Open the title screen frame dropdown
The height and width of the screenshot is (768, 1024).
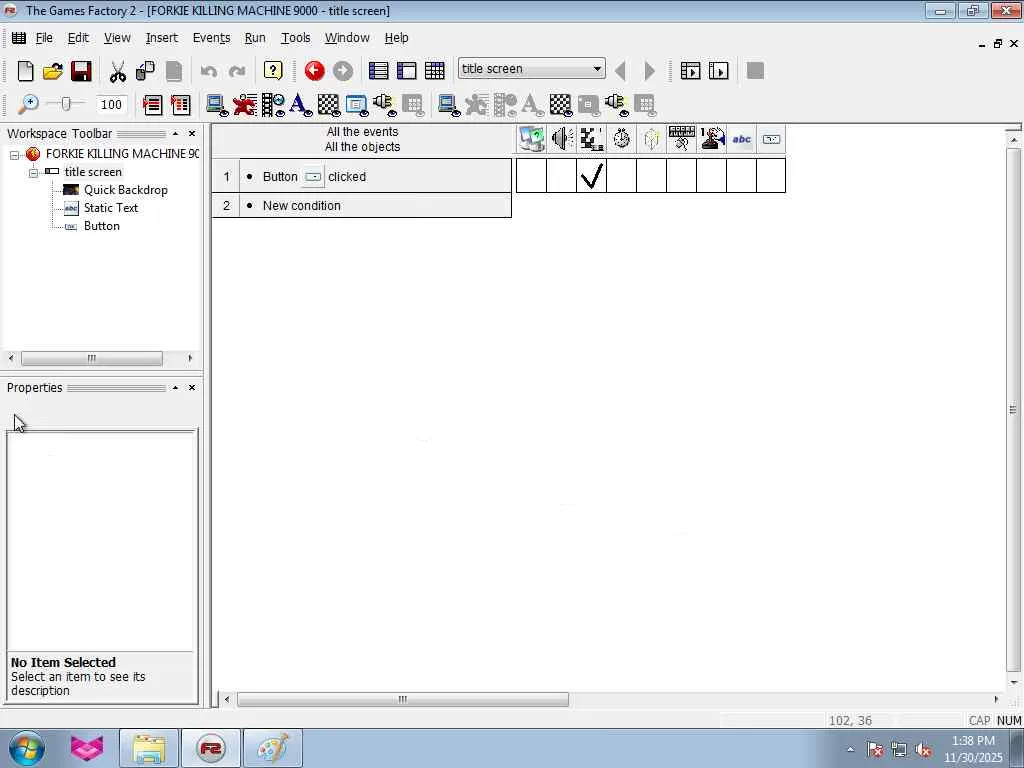tap(597, 69)
